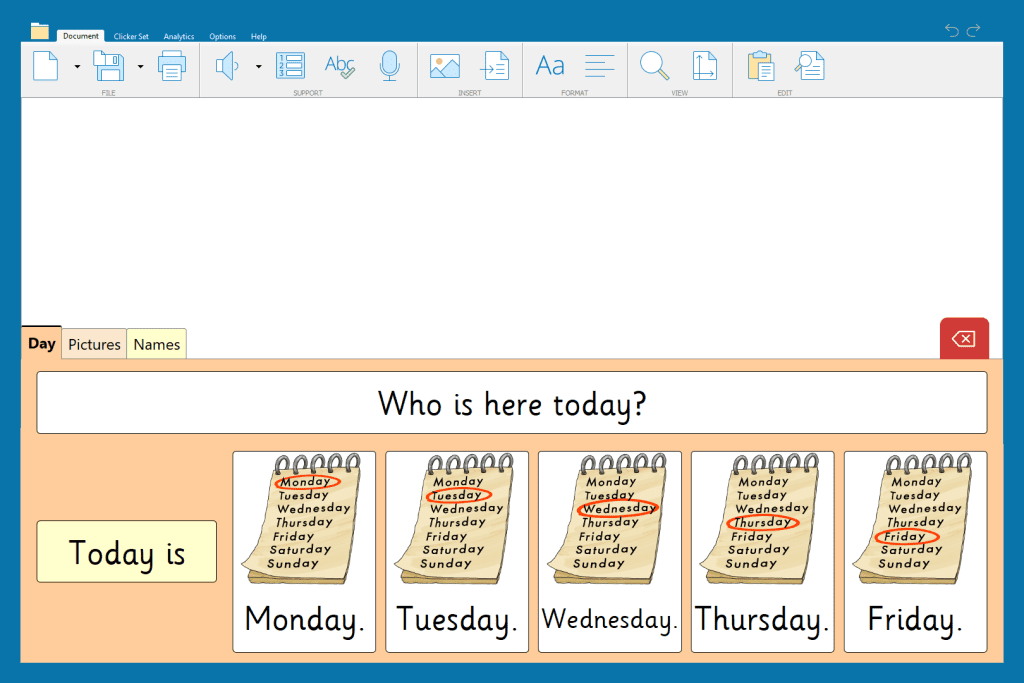Expand the Save dropdown arrow
The image size is (1024, 683).
point(140,67)
